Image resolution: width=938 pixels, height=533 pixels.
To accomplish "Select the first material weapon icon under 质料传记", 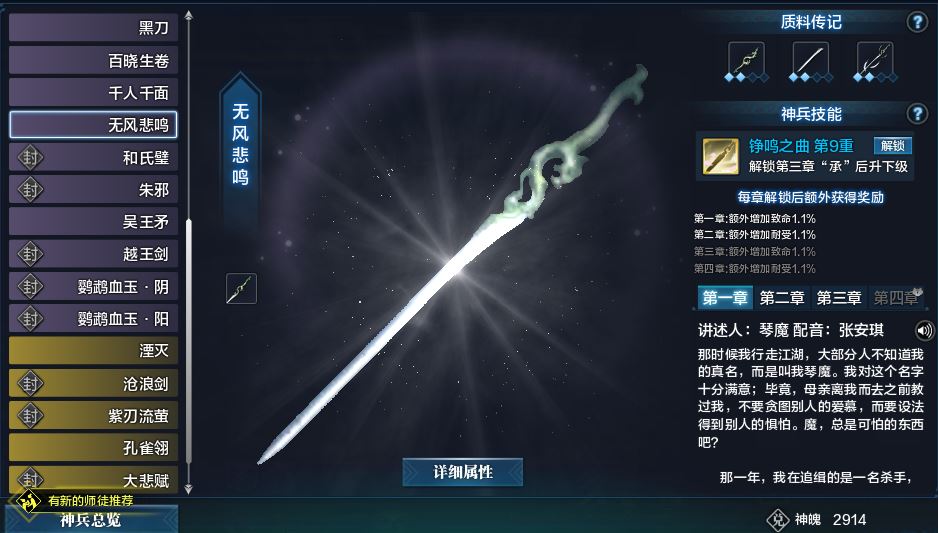I will tap(746, 61).
